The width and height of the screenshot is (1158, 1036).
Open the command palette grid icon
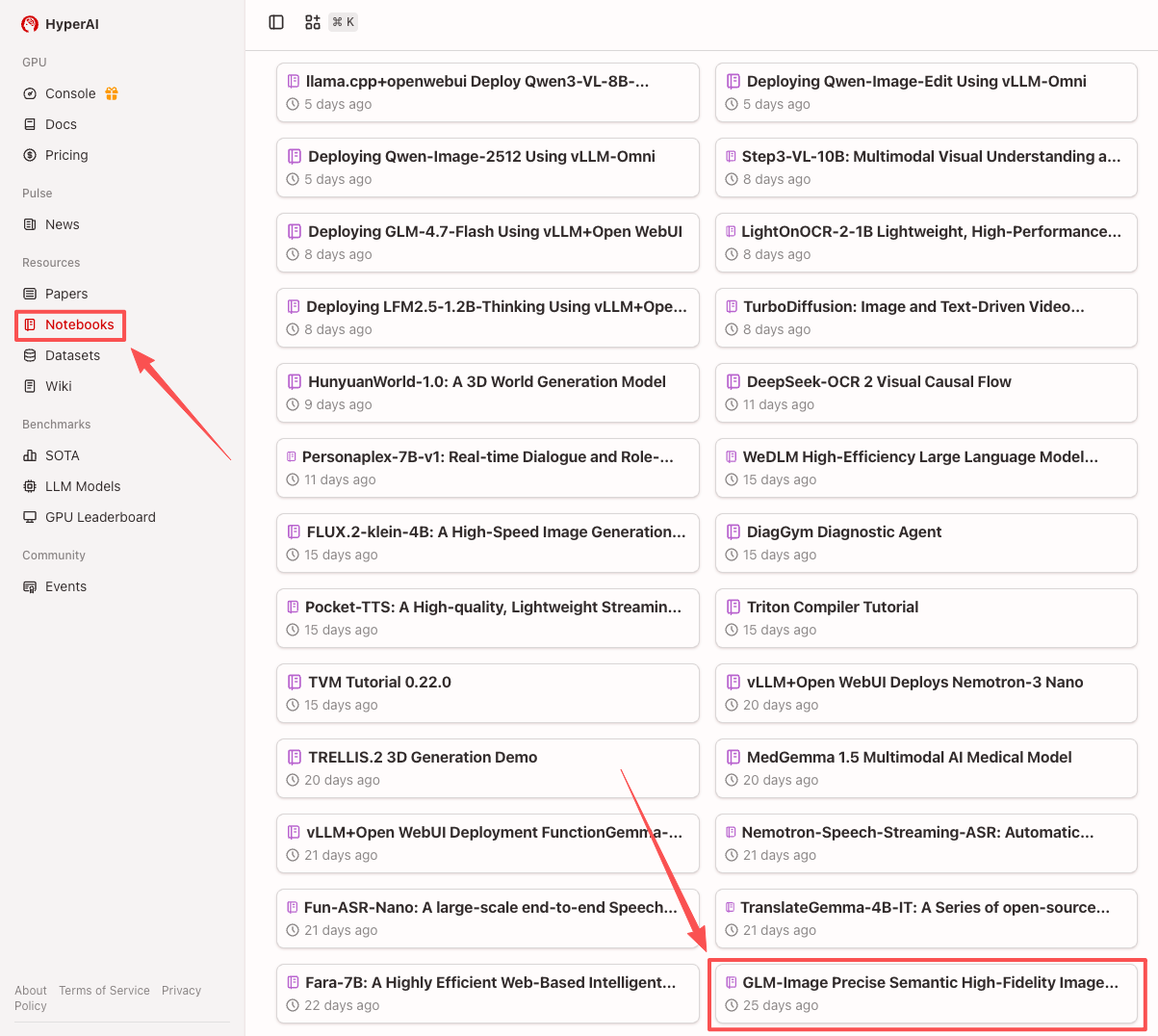pyautogui.click(x=313, y=22)
